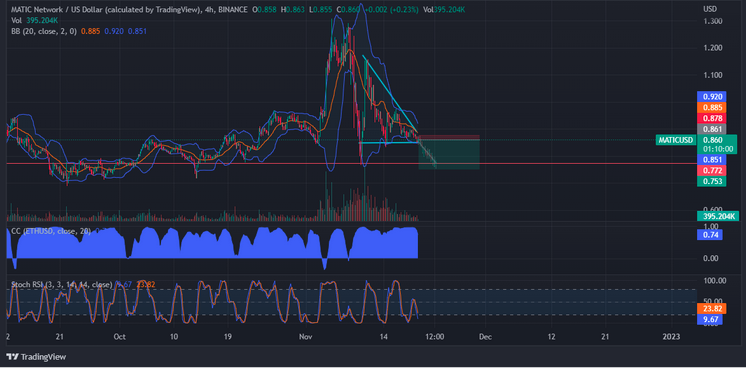The height and width of the screenshot is (369, 746).
Task: Click the 2023 label on time axis
Action: [671, 337]
